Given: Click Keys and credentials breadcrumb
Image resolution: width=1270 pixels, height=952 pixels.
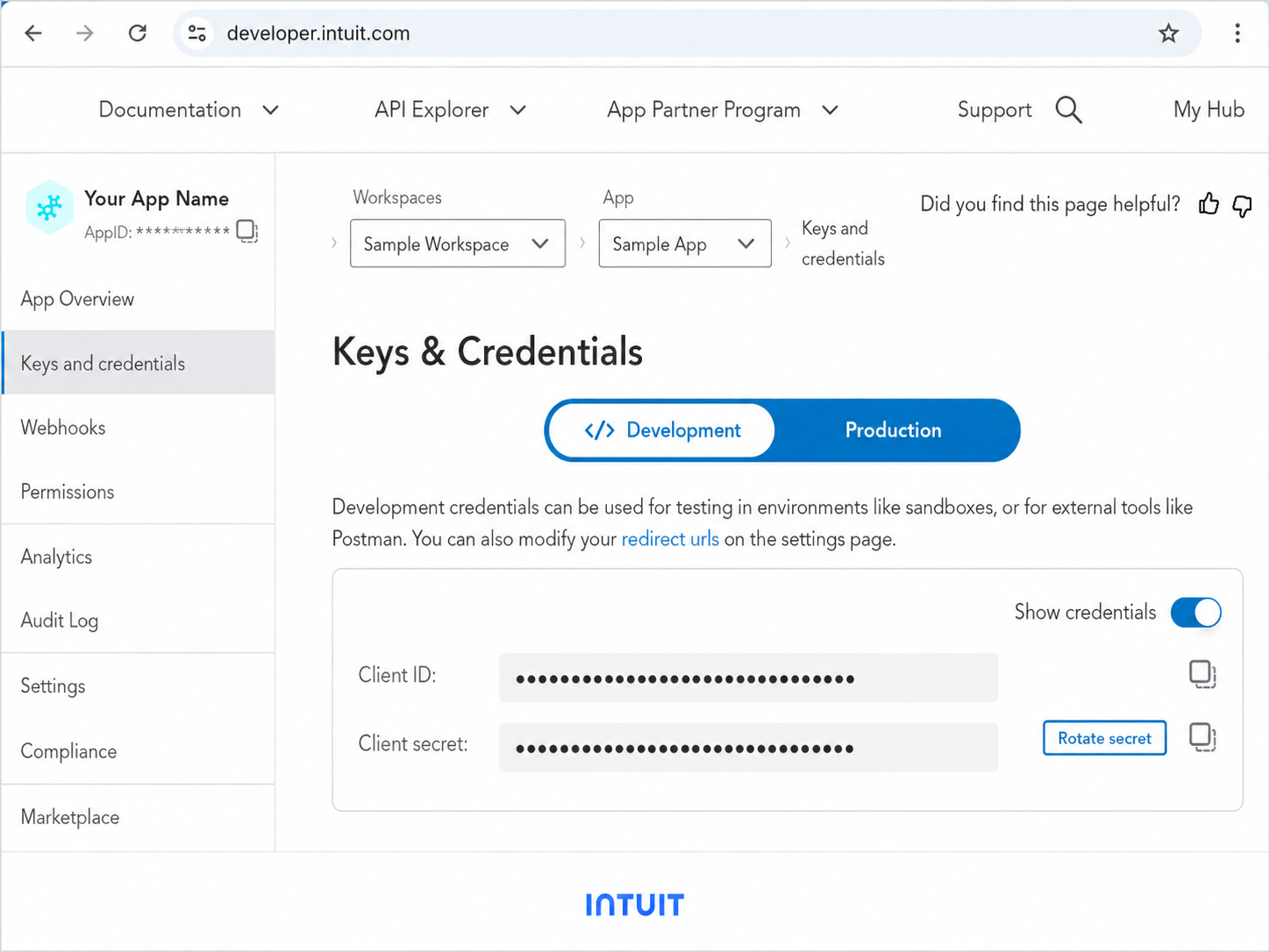Looking at the screenshot, I should [843, 244].
